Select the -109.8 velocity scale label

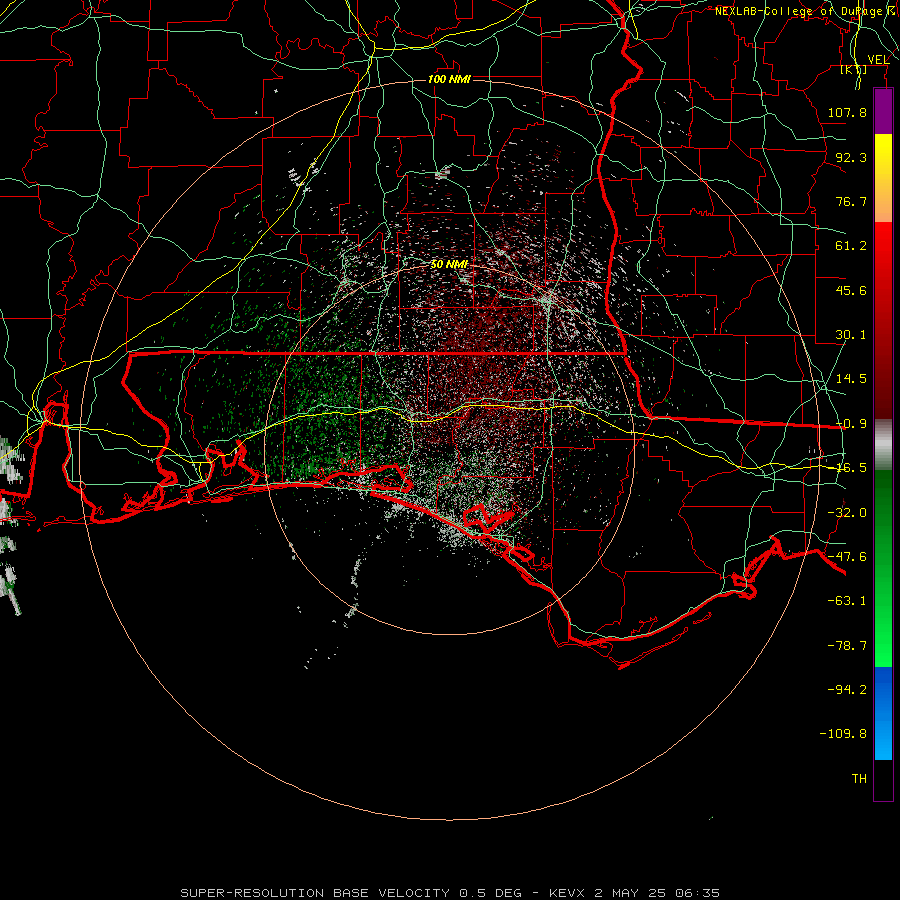pyautogui.click(x=843, y=734)
